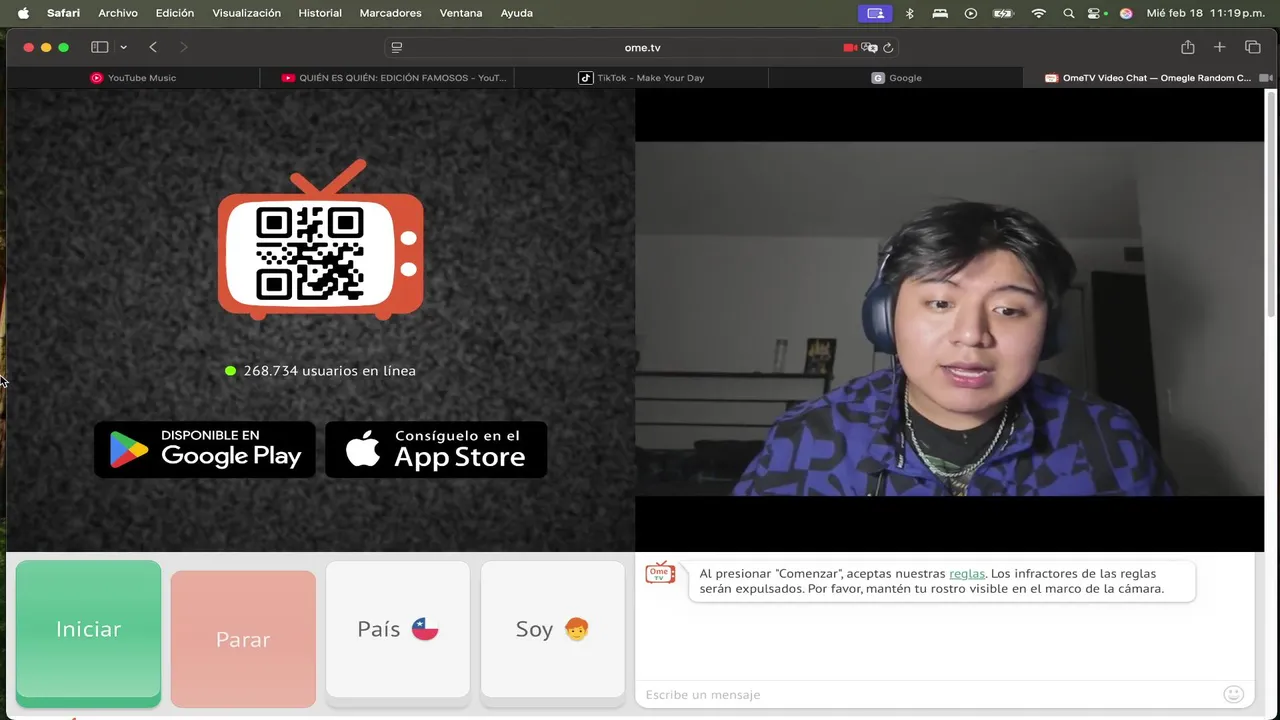Select the OmeTV Video Chat tab

tap(1150, 78)
